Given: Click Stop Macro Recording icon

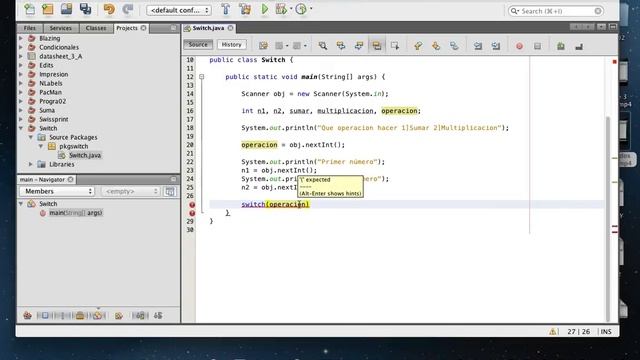Looking at the screenshot, I should point(537,46).
